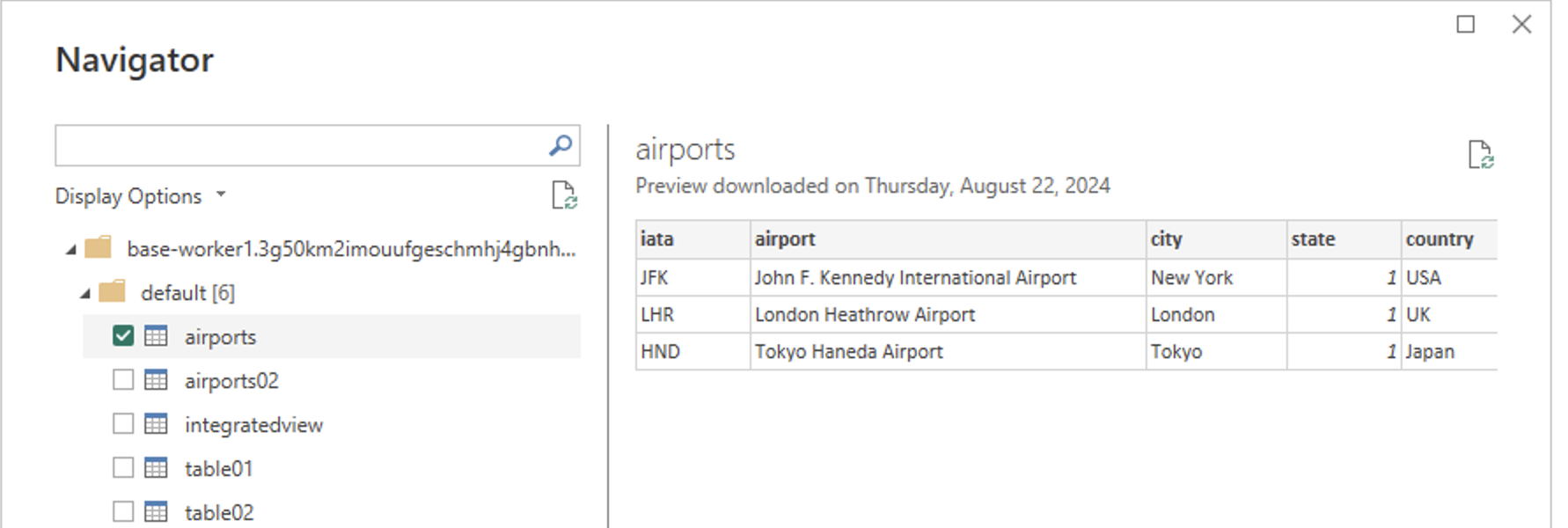The width and height of the screenshot is (1568, 528).
Task: Enable the integratedview checkbox
Action: point(123,424)
